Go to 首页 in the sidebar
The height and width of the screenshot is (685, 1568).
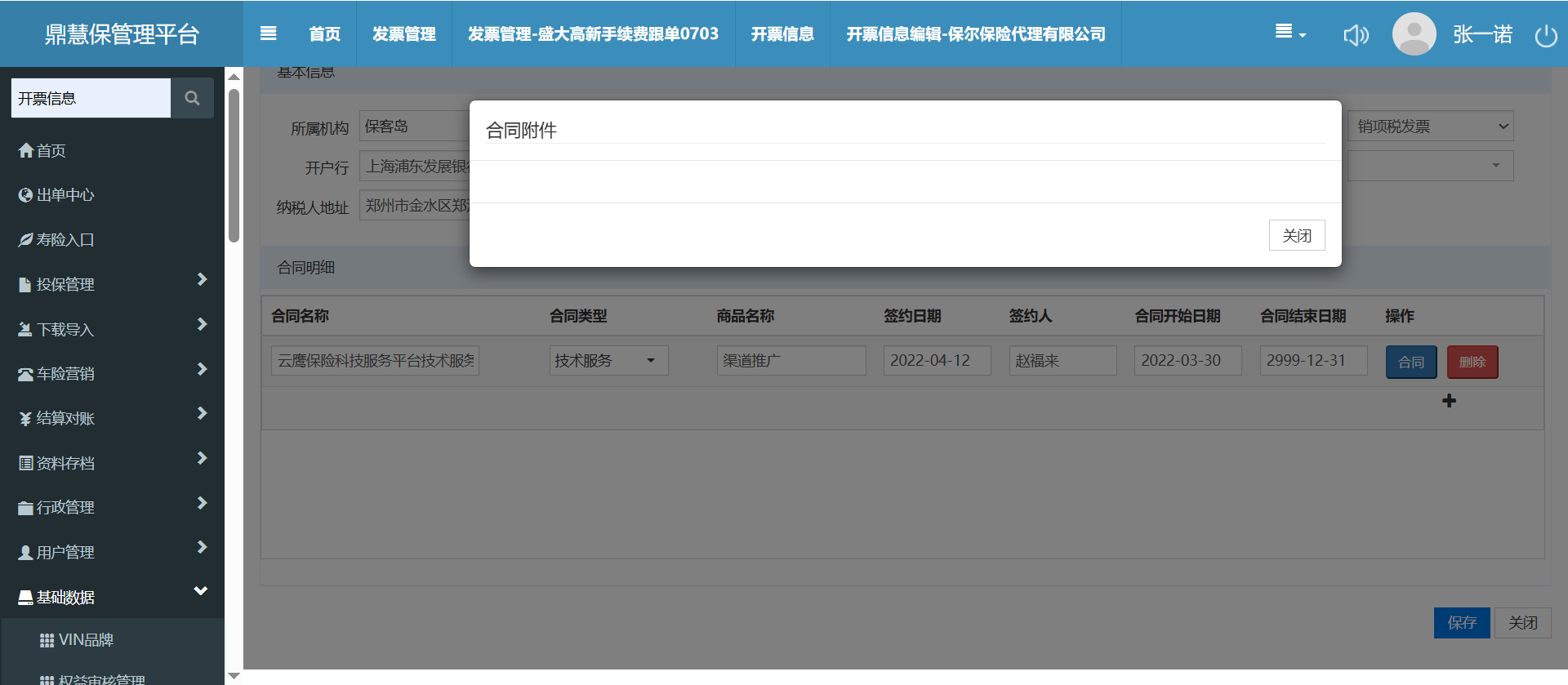tap(112, 150)
